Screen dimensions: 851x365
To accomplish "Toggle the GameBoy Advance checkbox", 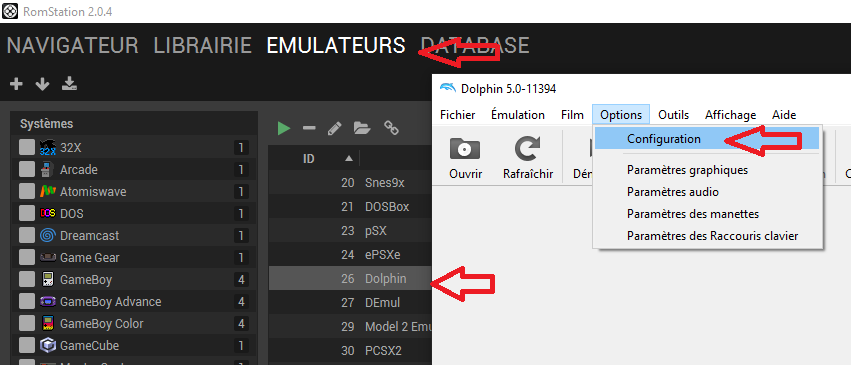I will coord(26,302).
